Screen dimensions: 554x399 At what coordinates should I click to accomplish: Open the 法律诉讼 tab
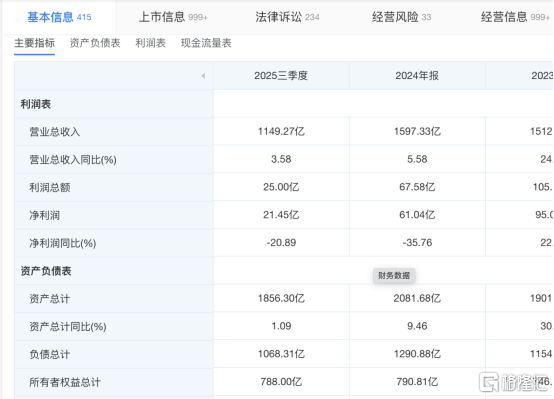click(287, 17)
